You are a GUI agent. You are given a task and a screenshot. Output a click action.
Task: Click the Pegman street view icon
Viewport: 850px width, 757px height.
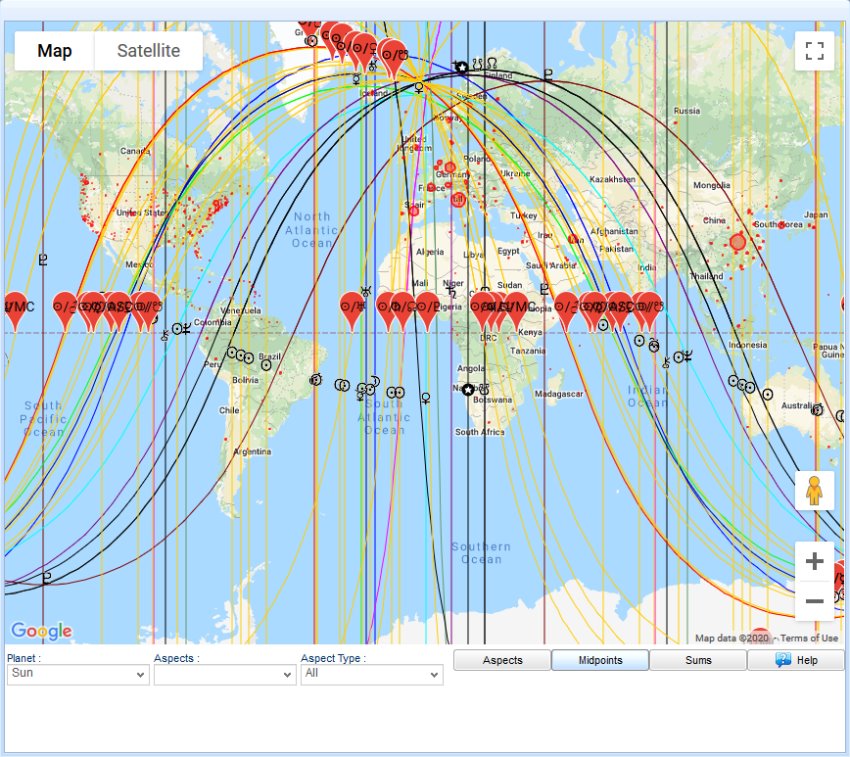tap(814, 491)
